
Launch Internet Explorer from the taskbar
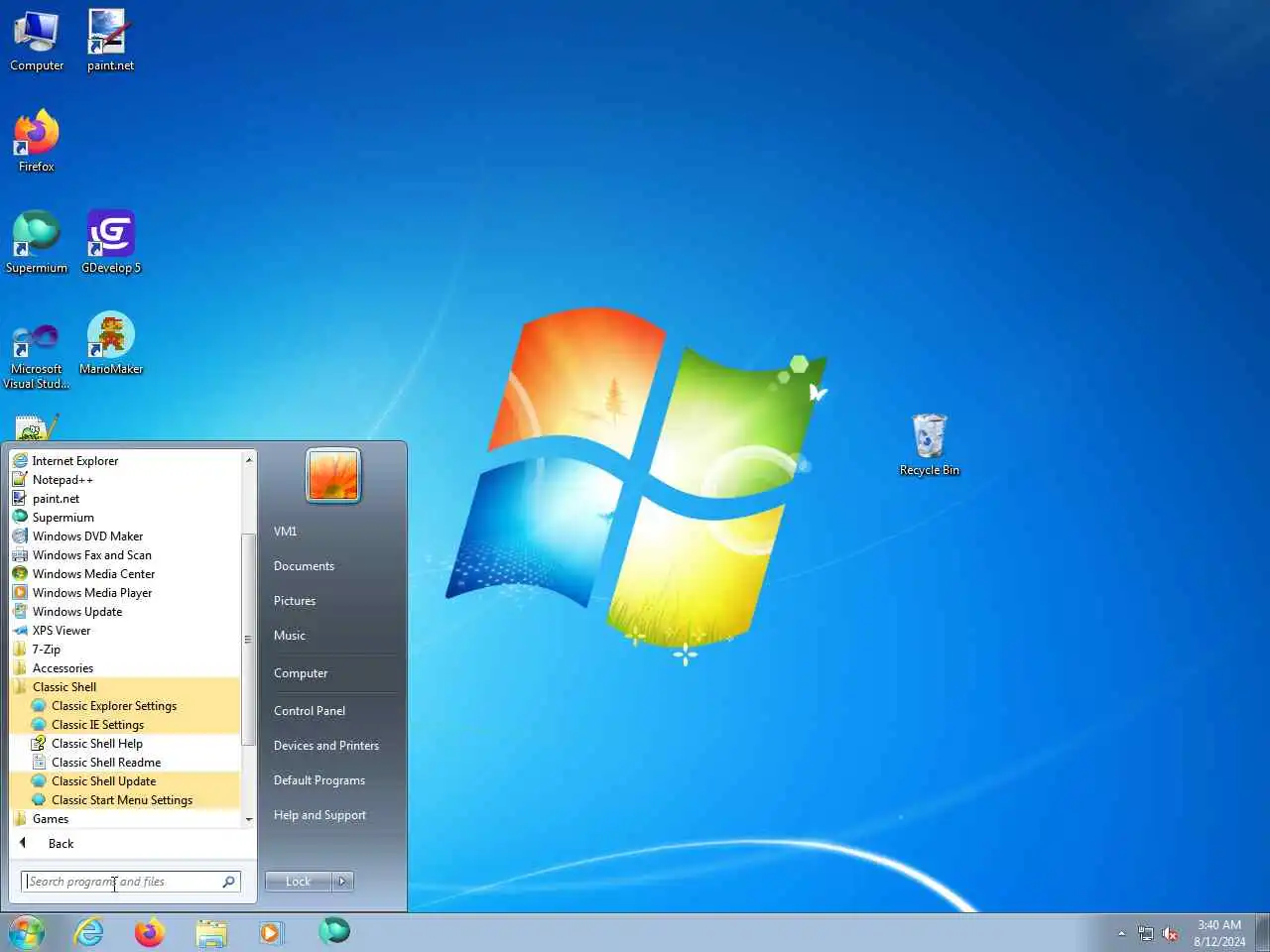(89, 932)
